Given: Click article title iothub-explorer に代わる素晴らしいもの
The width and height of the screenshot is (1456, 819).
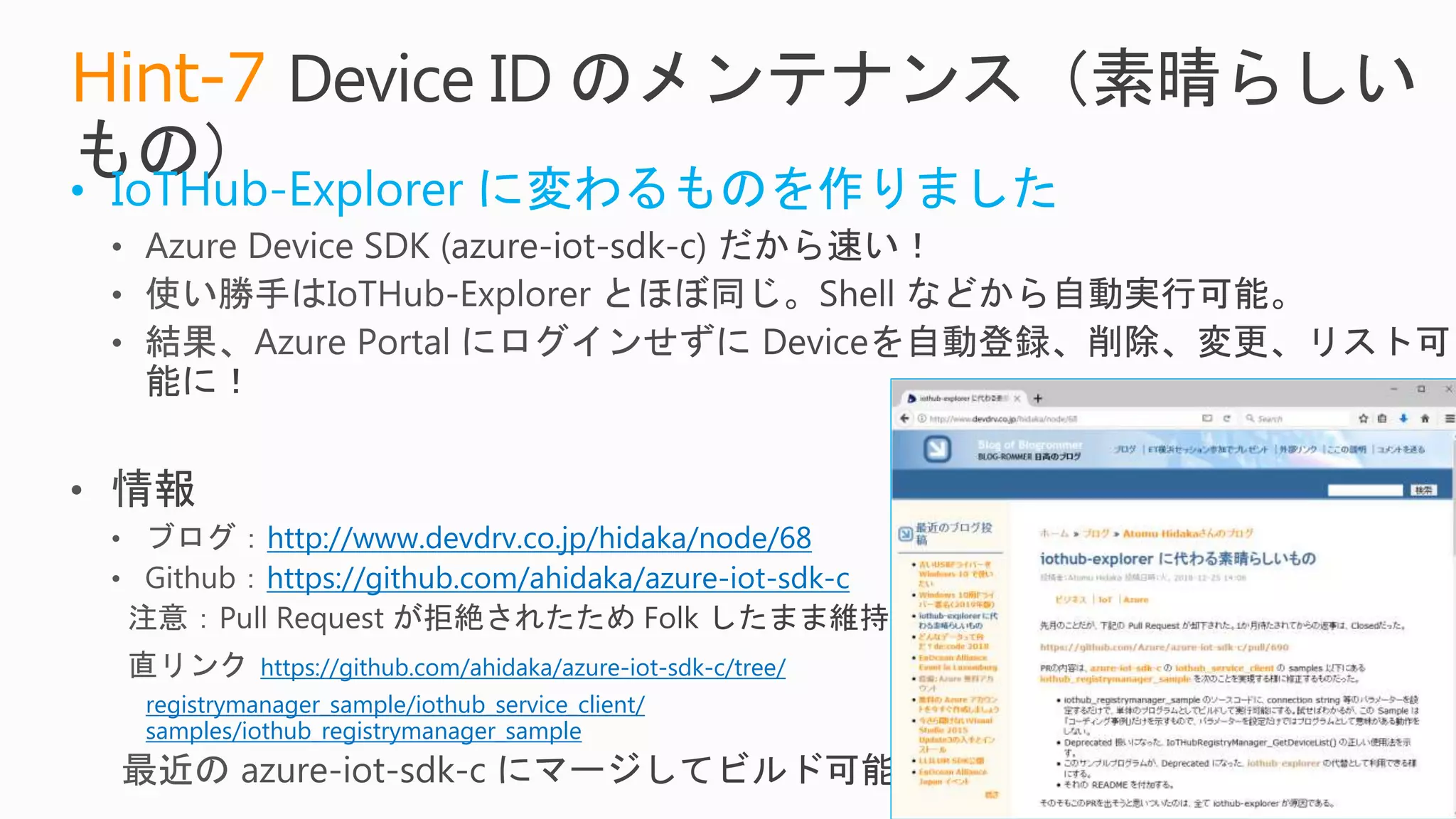Looking at the screenshot, I should 1177,558.
